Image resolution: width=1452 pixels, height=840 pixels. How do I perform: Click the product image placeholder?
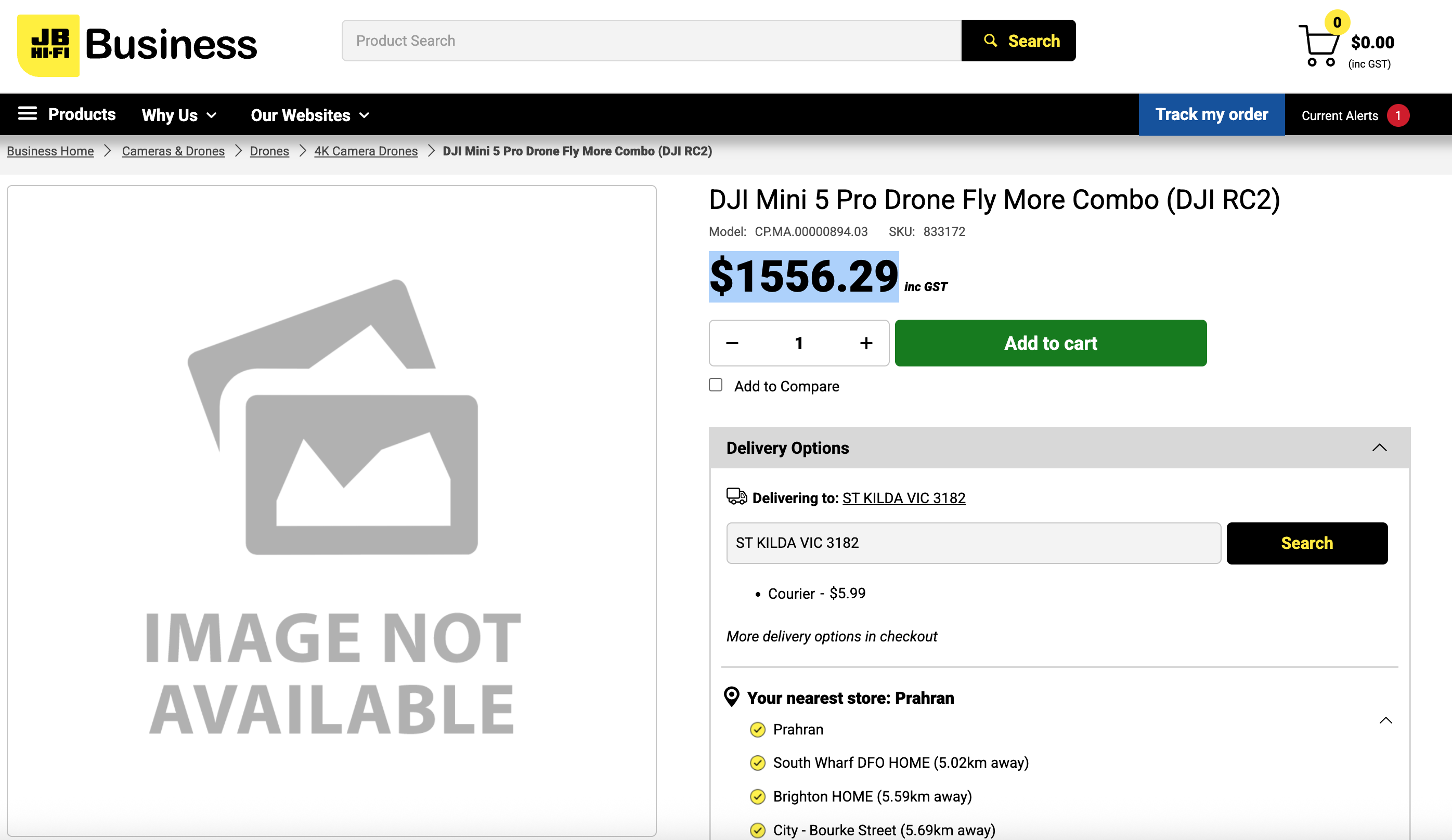coord(332,510)
